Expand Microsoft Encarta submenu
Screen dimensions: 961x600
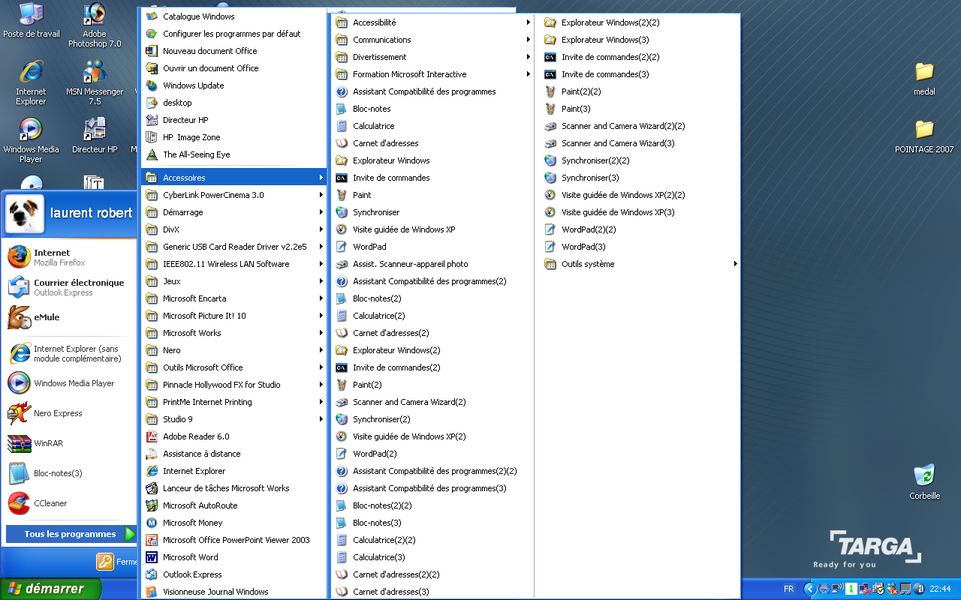[x=233, y=298]
